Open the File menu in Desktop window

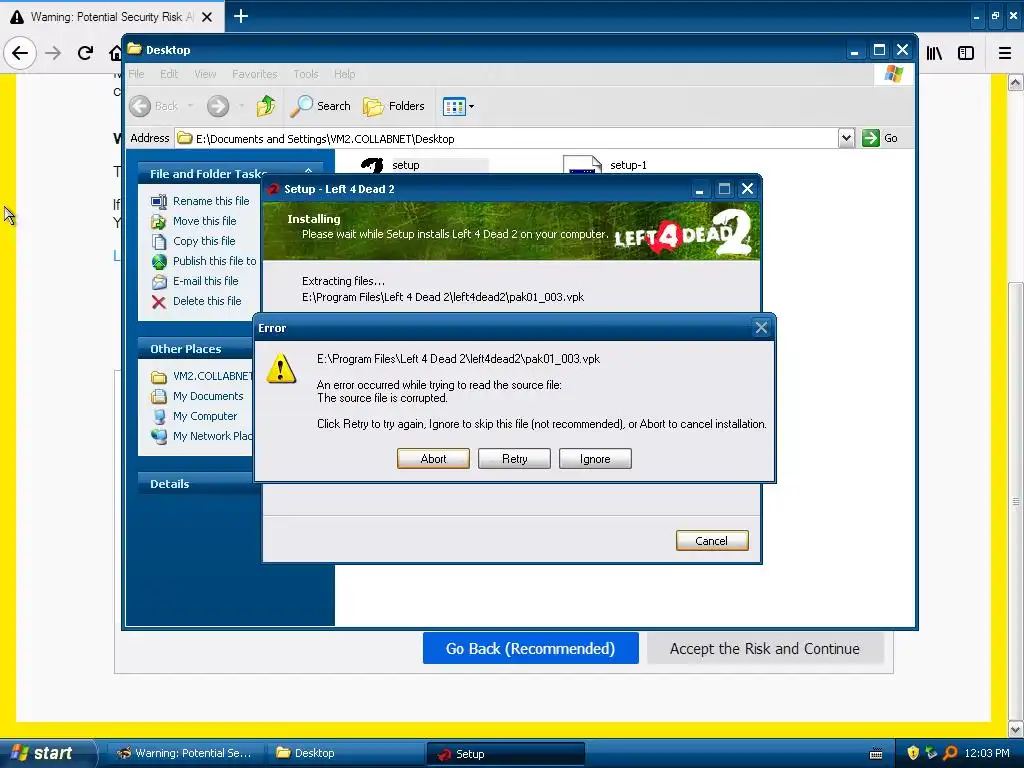[136, 74]
